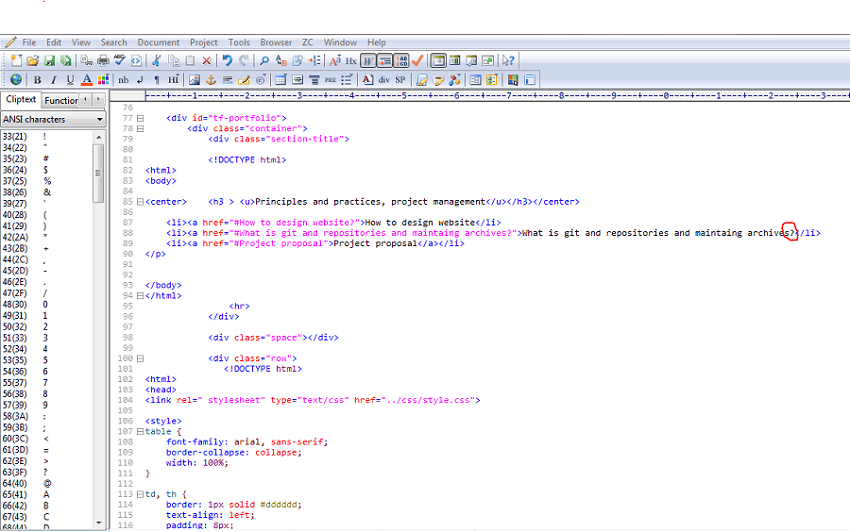This screenshot has height=532, width=850.
Task: Select the Cliptext tab
Action: click(21, 99)
